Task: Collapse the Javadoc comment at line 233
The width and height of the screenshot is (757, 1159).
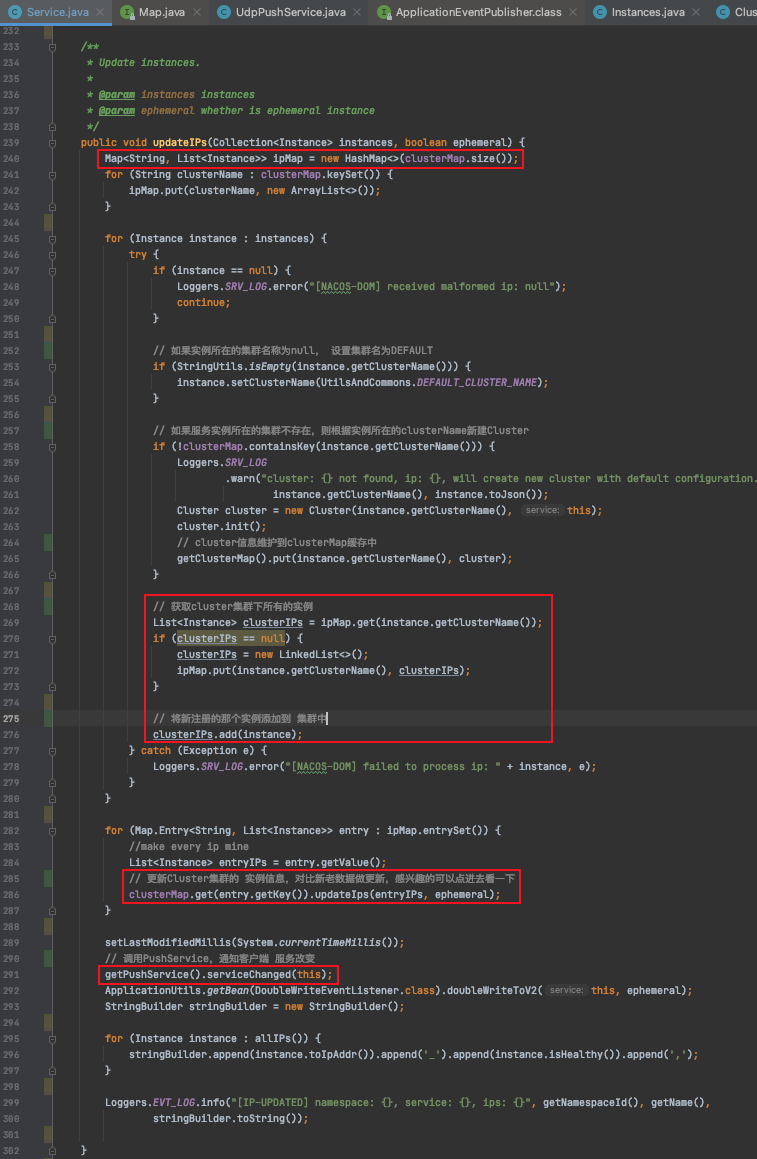Action: click(52, 47)
